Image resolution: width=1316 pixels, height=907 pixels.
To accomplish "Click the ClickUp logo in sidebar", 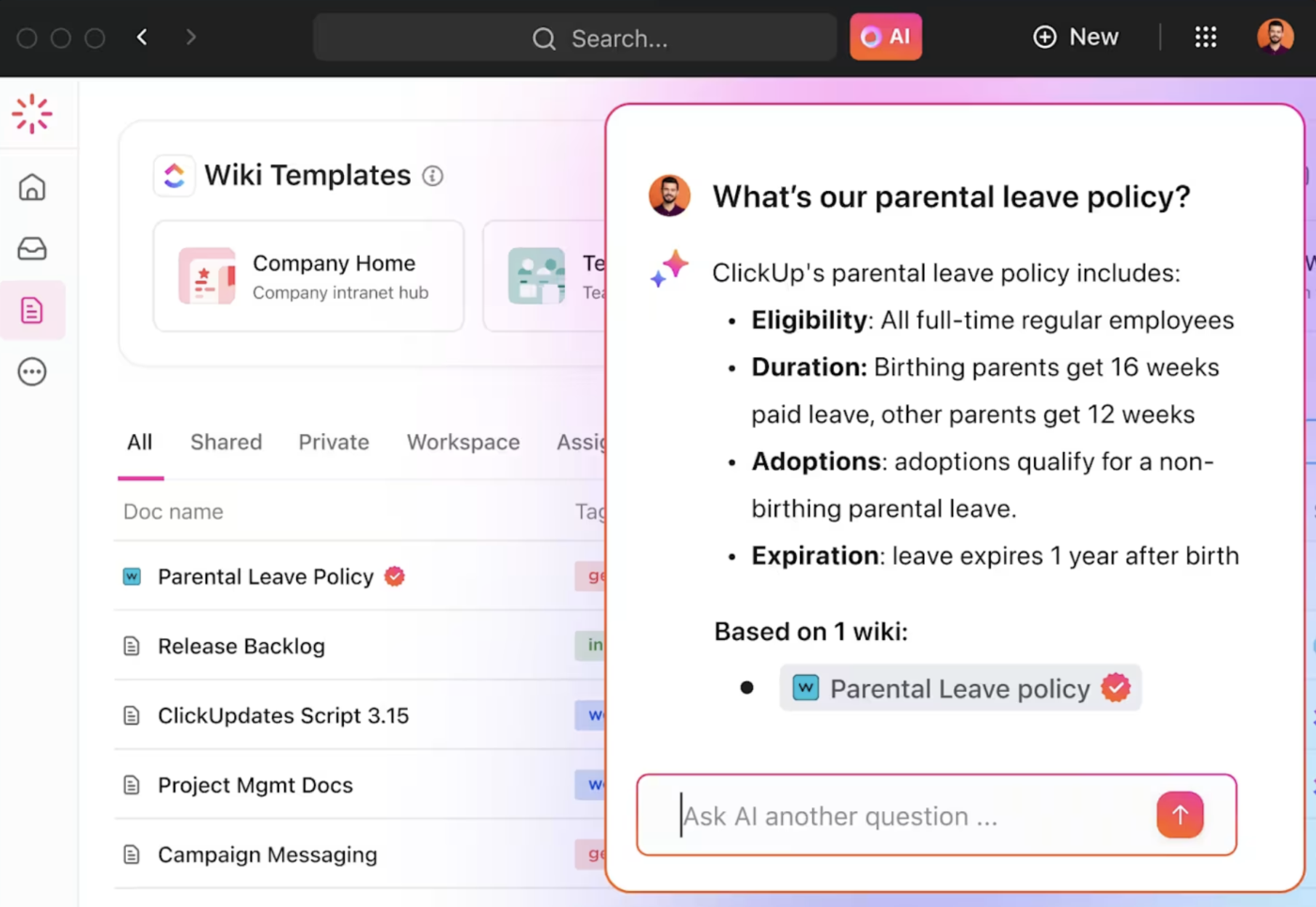I will pos(32,114).
